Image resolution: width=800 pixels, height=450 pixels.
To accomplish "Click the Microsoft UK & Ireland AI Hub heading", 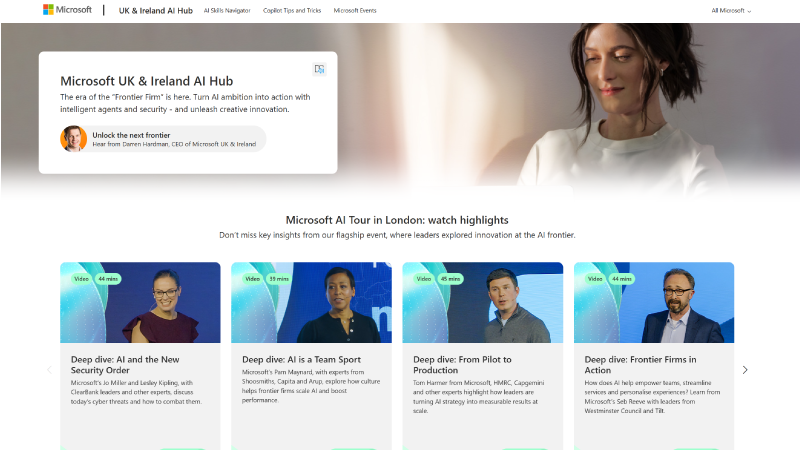I will (x=146, y=81).
